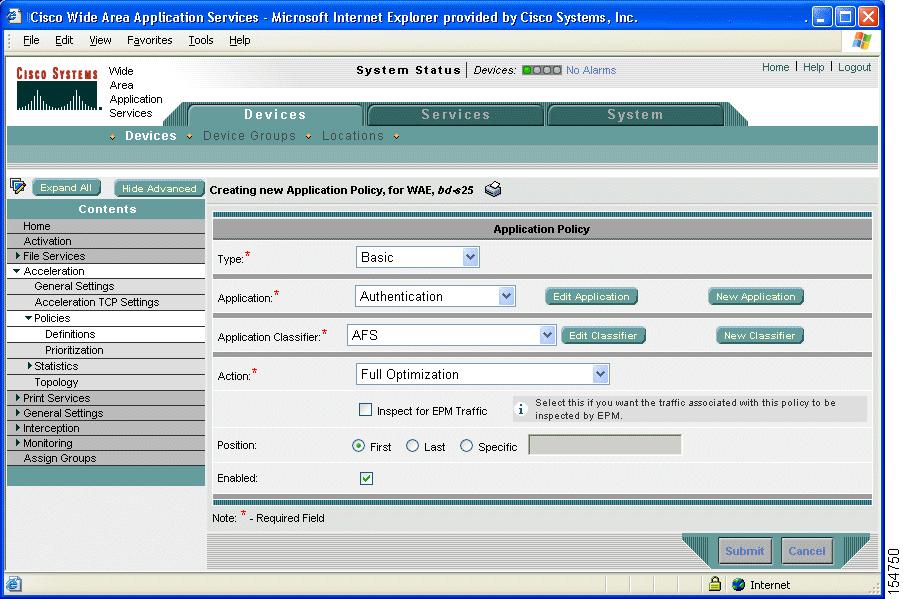
Task: Open the Favorites menu
Action: 150,40
